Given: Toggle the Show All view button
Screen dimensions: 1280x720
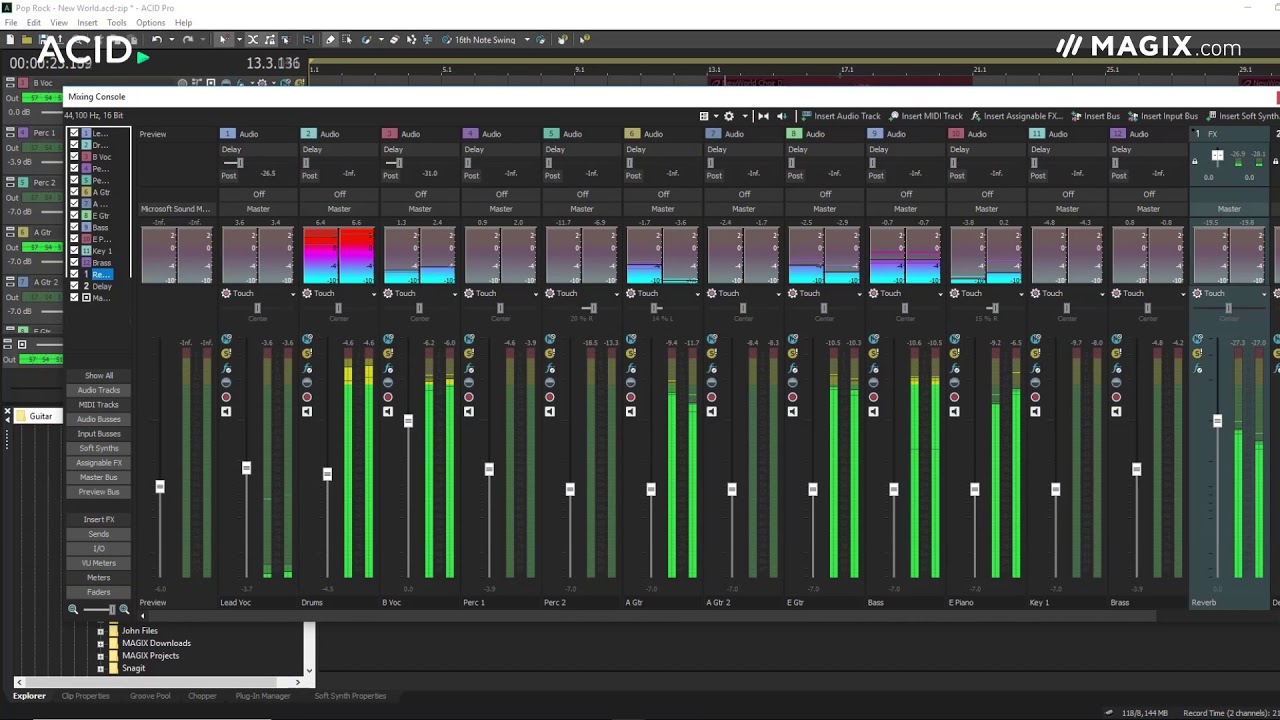Looking at the screenshot, I should [99, 376].
